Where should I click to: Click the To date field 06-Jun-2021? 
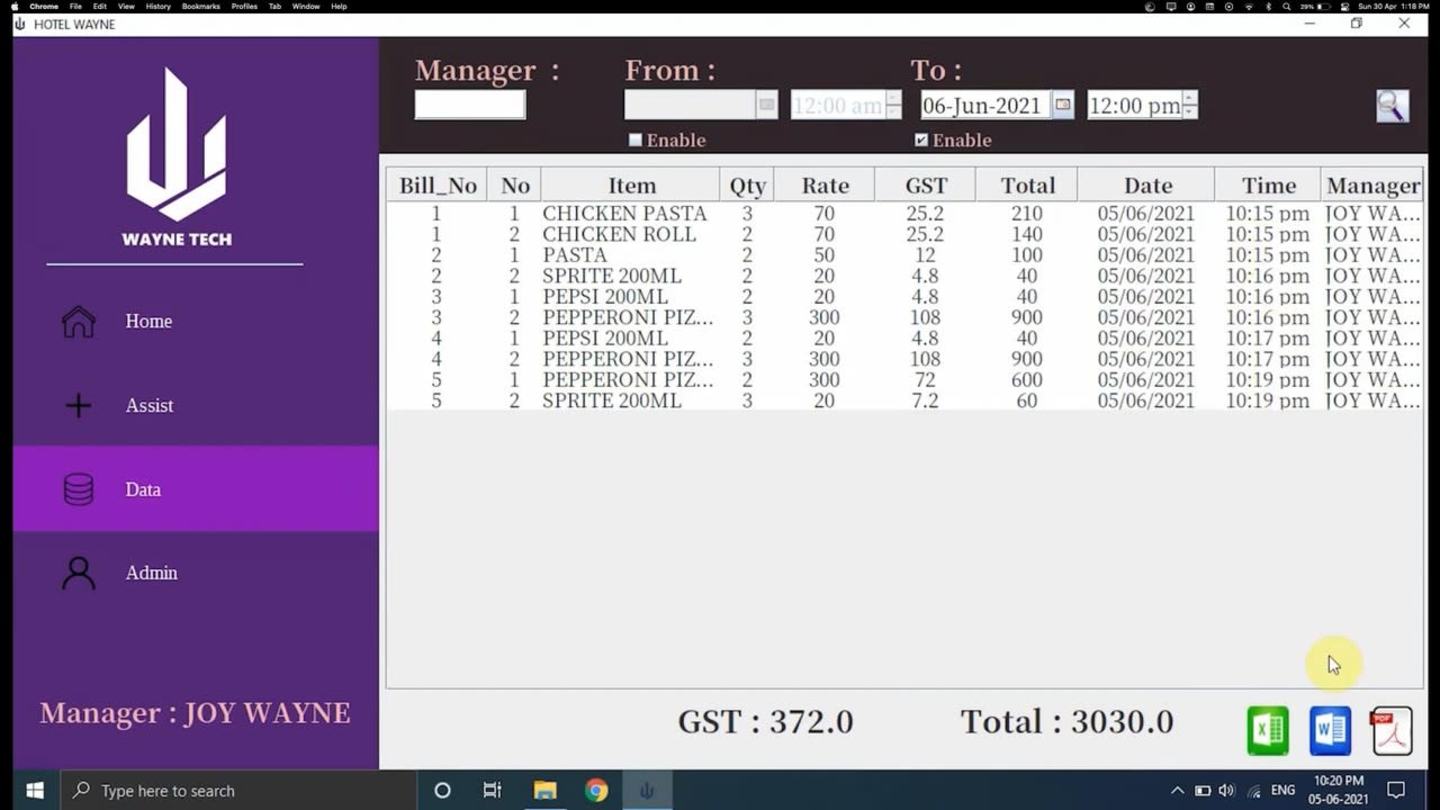[984, 105]
